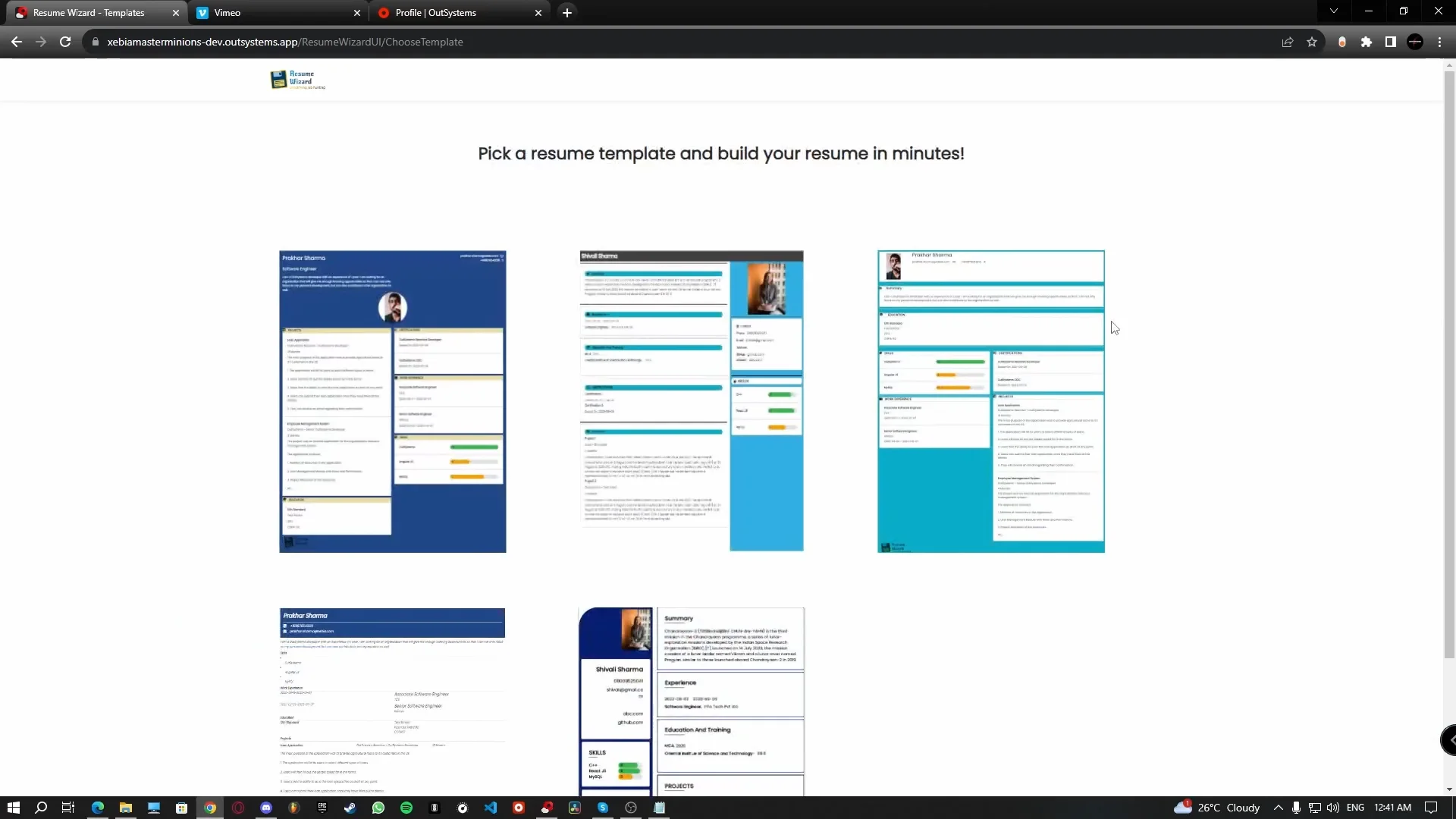
Task: Open Steam from the taskbar
Action: coord(350,808)
